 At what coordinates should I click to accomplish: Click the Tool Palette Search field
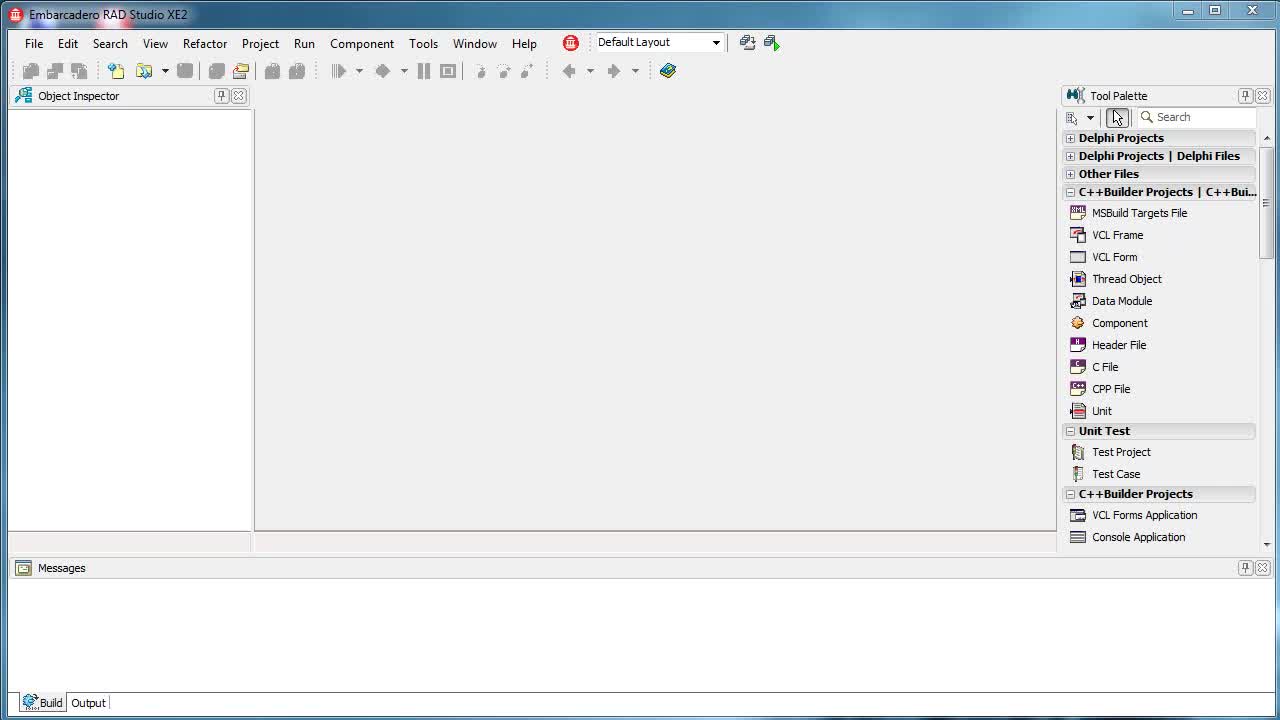1196,117
